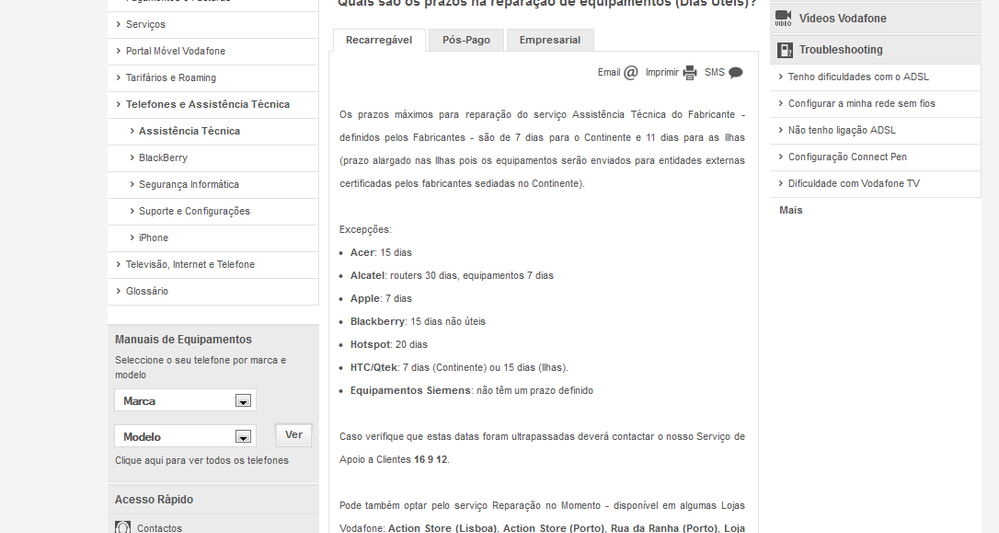Open the Modelo dropdown
Screen dimensions: 999x533
[185, 436]
